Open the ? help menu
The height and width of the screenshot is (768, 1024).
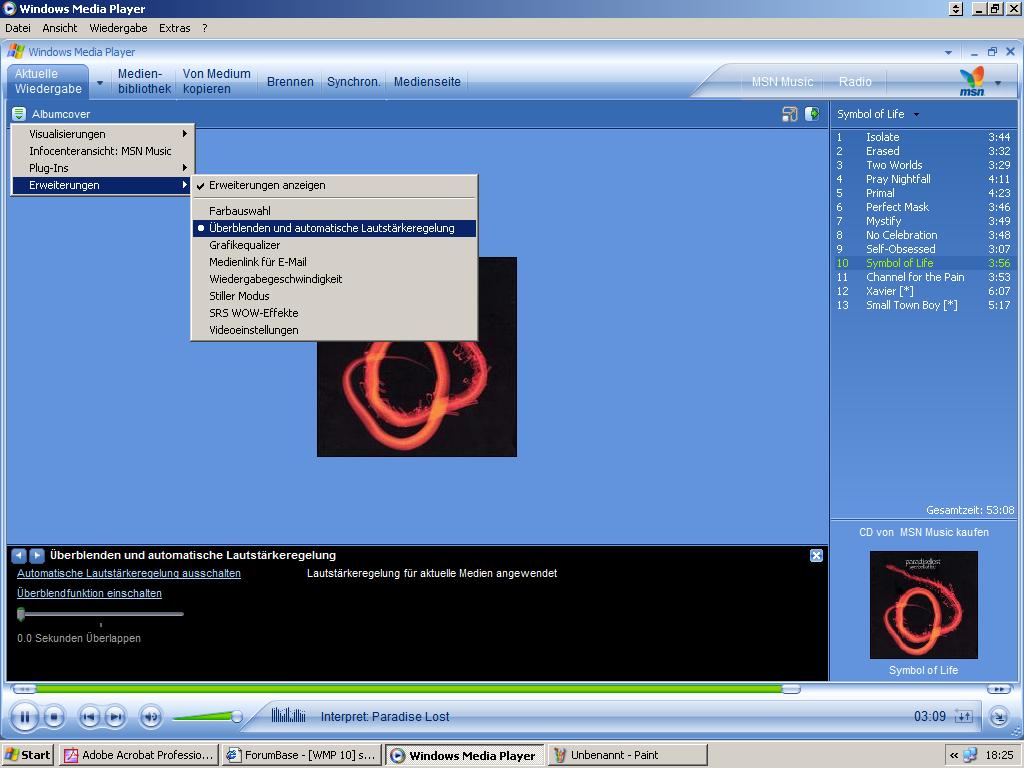(x=204, y=28)
